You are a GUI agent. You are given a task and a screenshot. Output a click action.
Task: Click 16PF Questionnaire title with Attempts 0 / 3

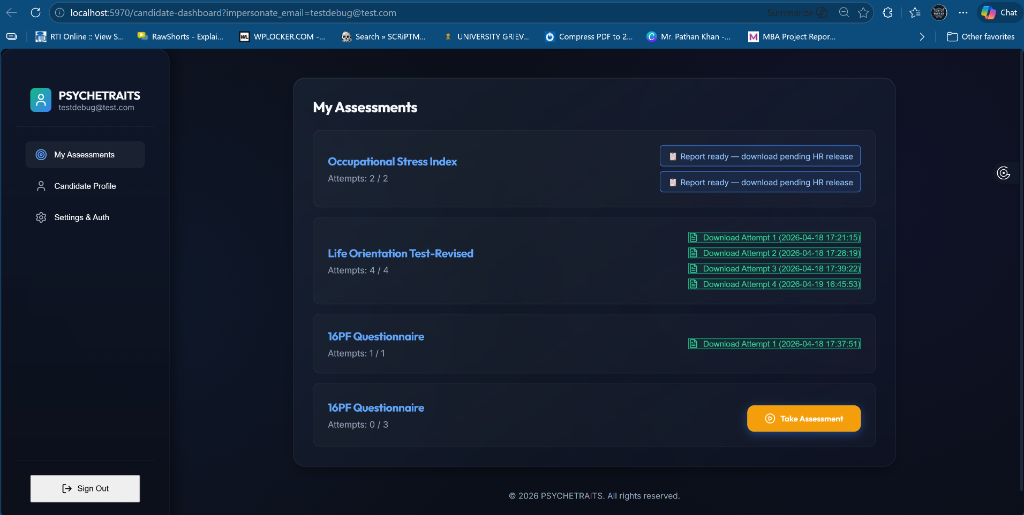pos(376,407)
